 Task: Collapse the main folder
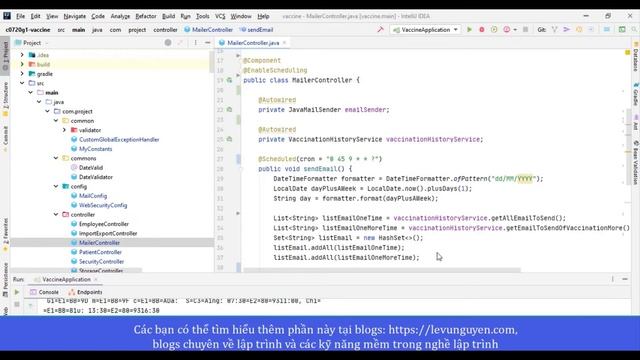coord(31,92)
